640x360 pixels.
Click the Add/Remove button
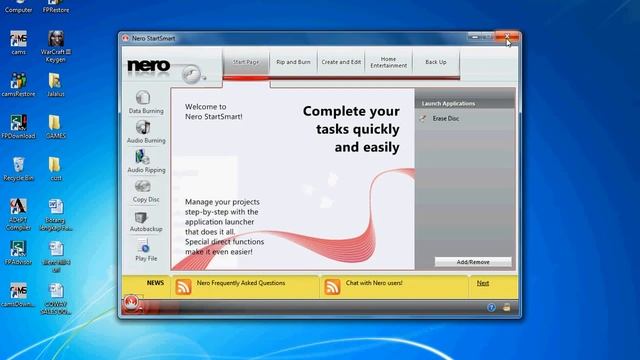[473, 262]
